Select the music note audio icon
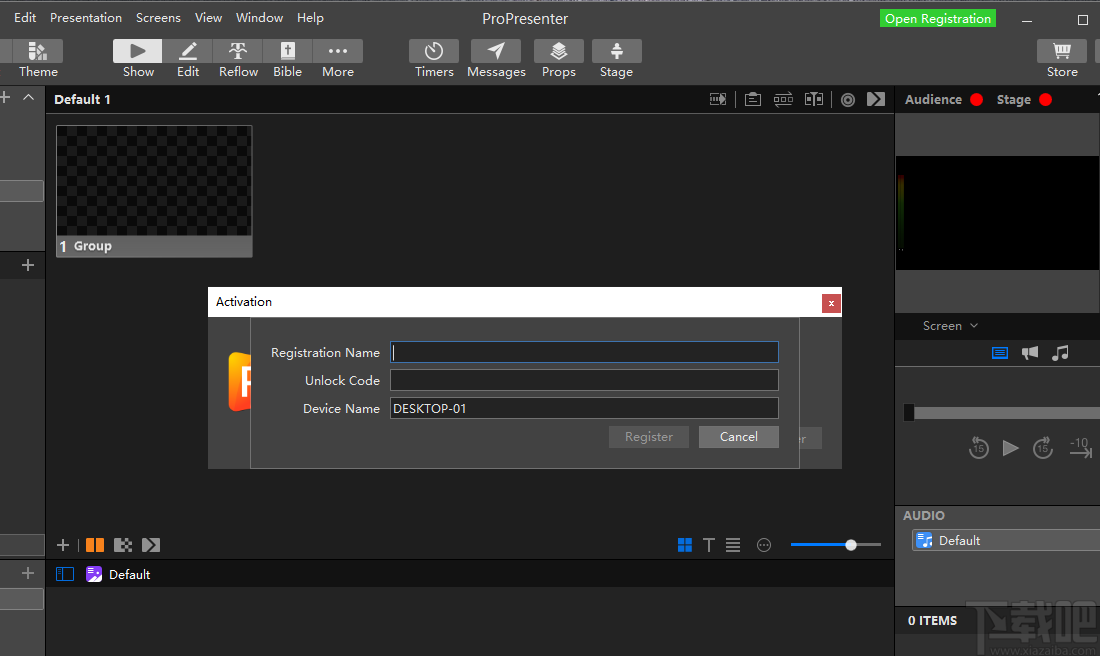The image size is (1100, 656). 1060,353
